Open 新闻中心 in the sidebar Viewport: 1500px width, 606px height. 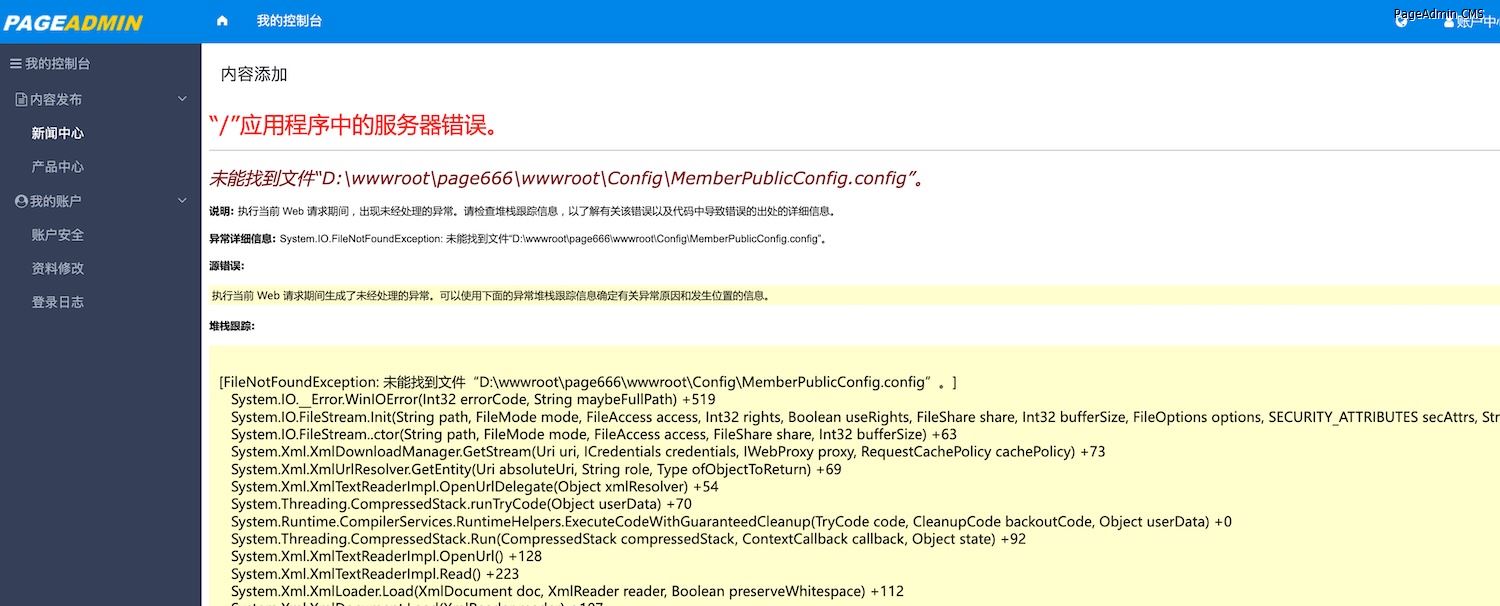coord(58,133)
